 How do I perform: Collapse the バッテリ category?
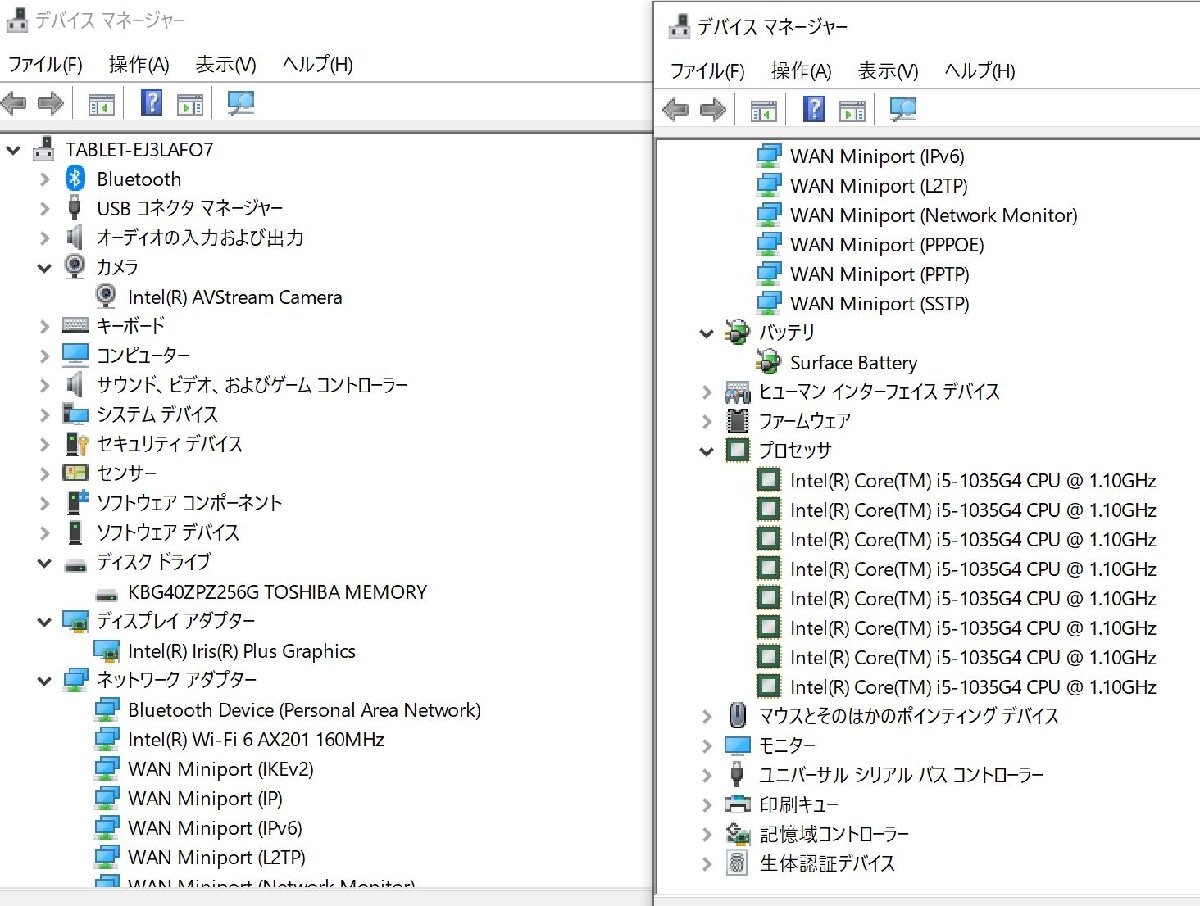707,333
